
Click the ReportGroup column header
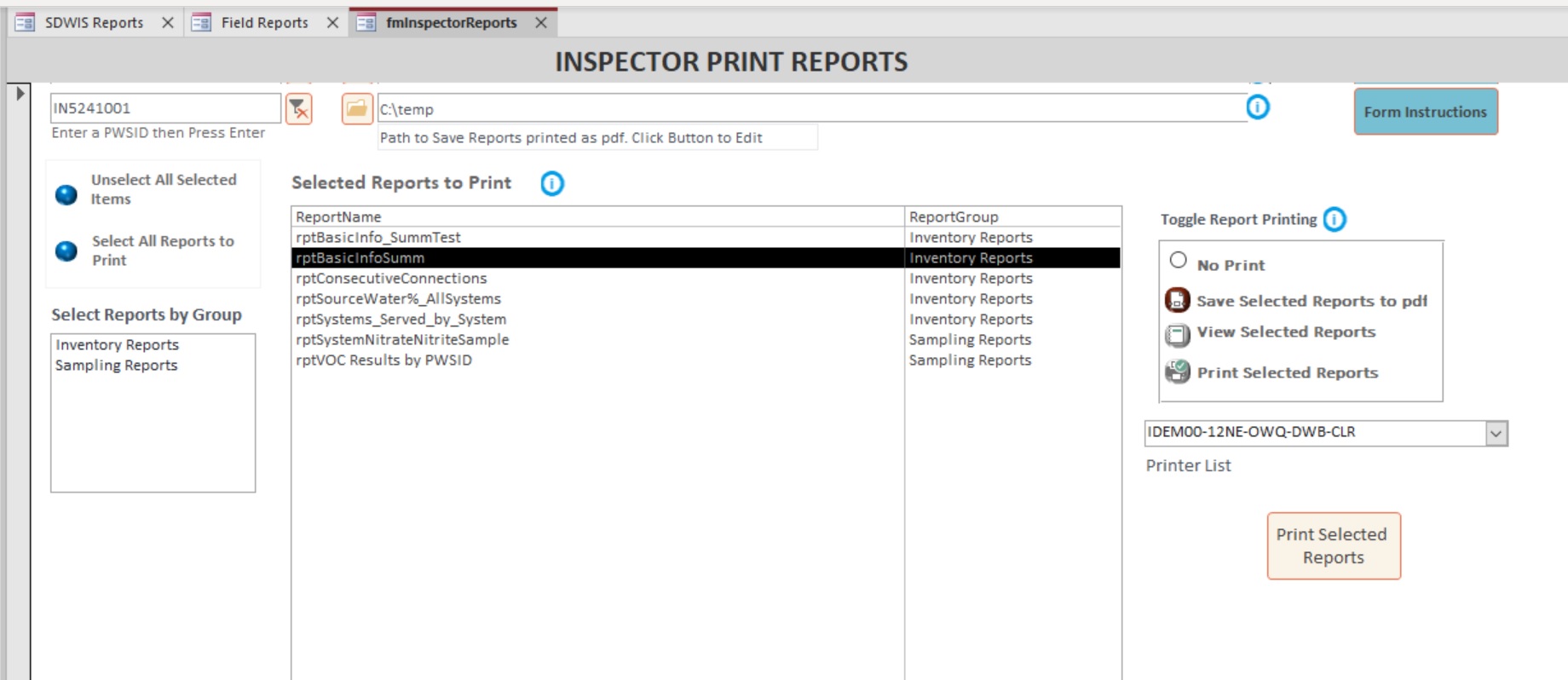point(1012,216)
